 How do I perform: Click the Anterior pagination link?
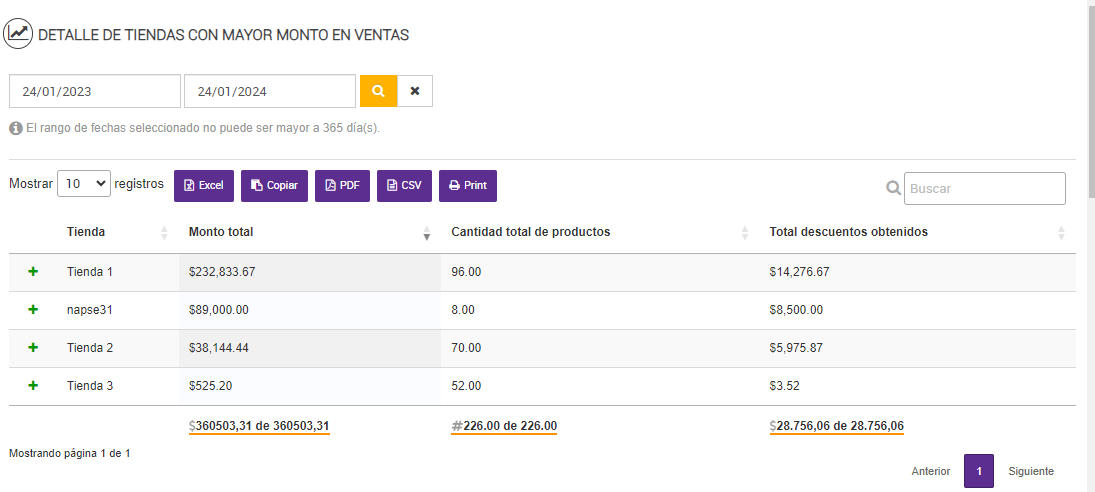coord(931,471)
